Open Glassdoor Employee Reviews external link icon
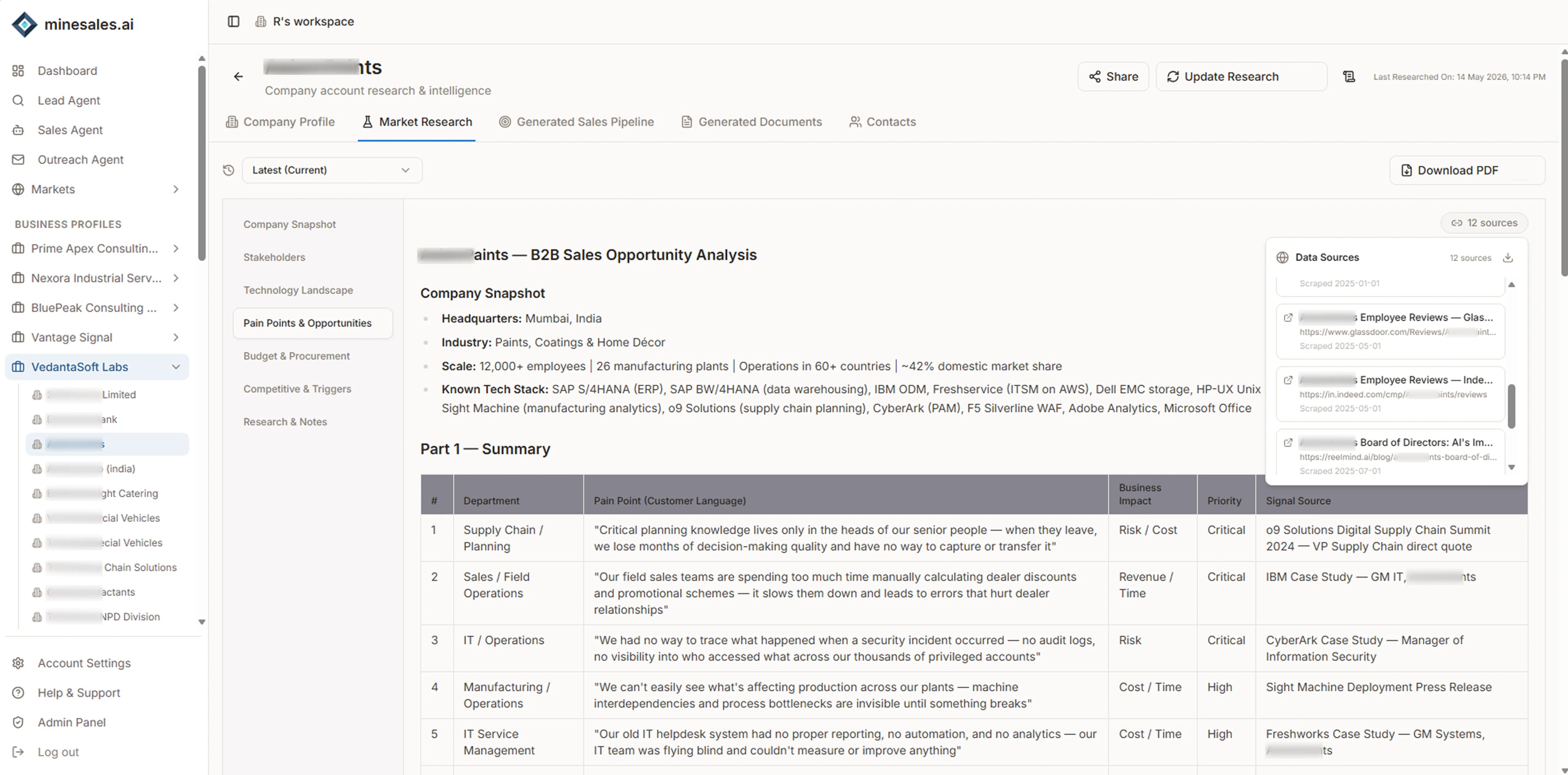The height and width of the screenshot is (775, 1568). click(x=1288, y=318)
